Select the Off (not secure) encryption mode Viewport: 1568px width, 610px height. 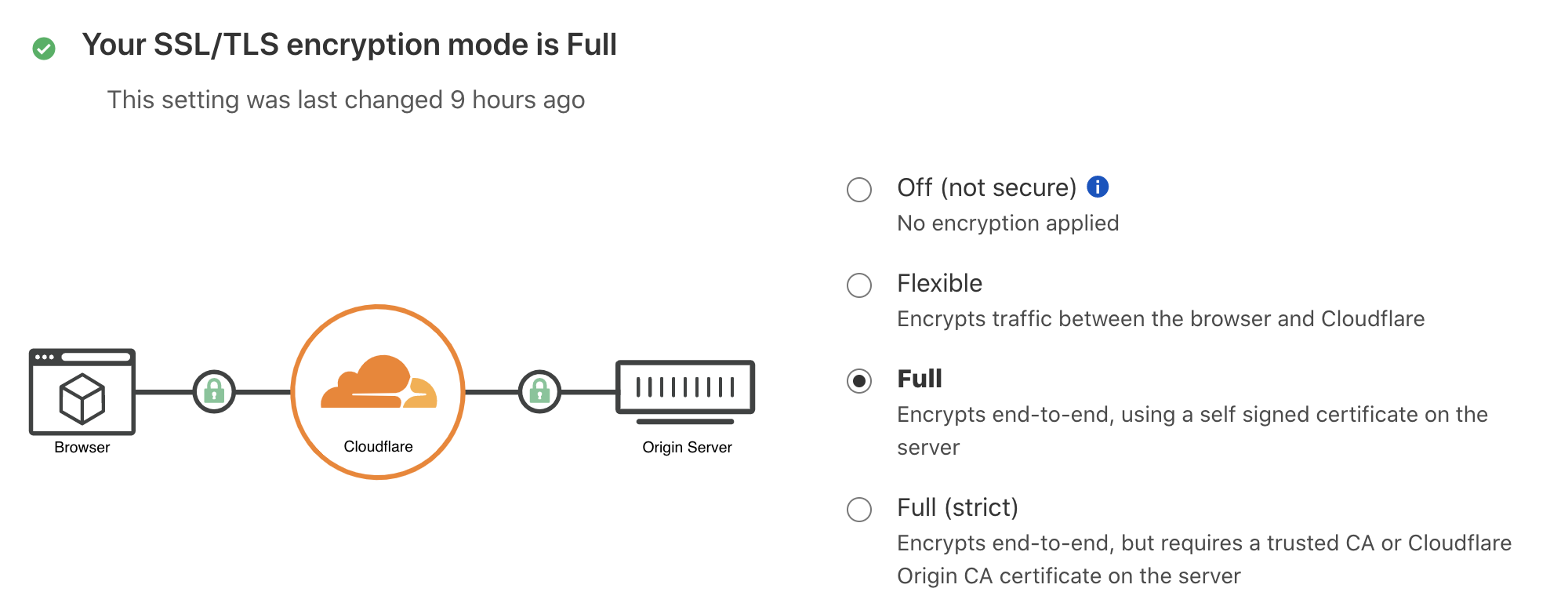point(859,188)
